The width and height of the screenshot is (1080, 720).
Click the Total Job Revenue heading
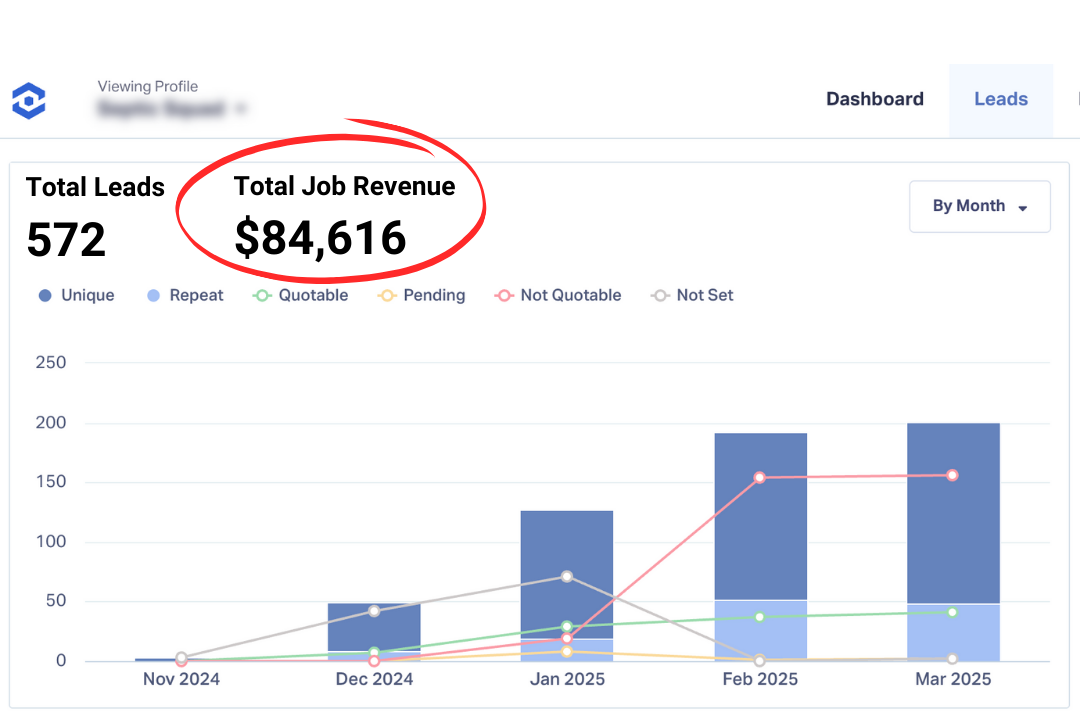[344, 187]
